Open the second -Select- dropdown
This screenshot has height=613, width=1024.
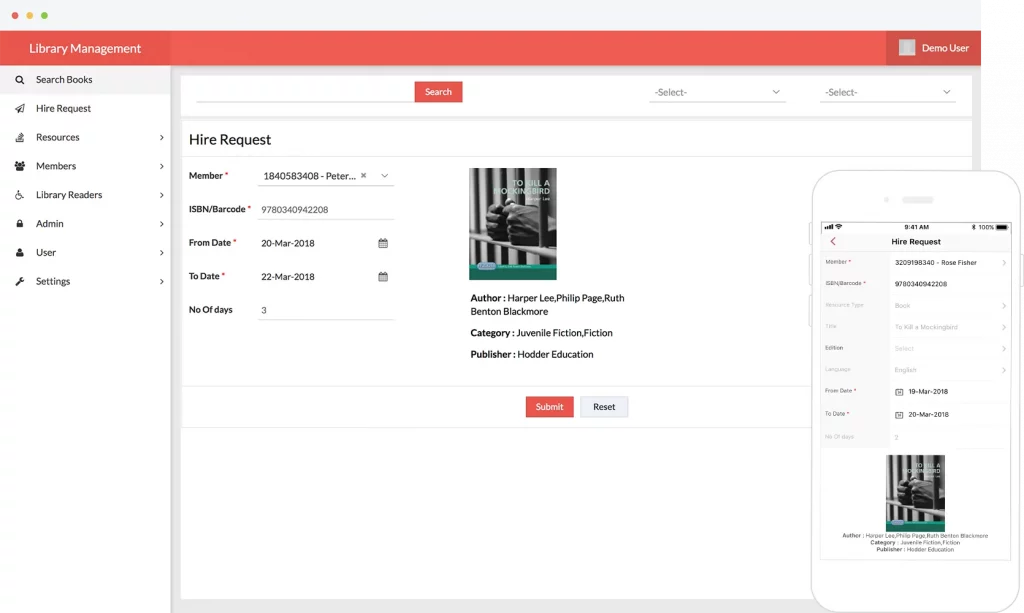(x=888, y=92)
